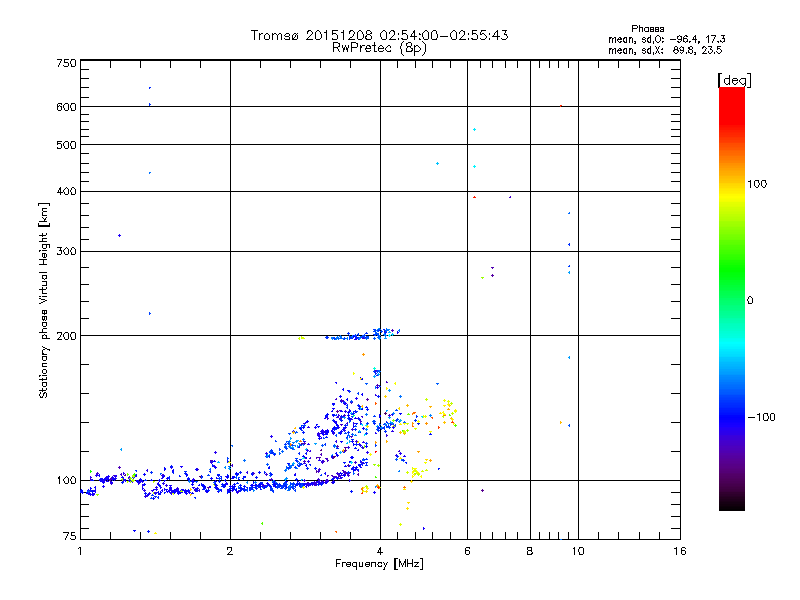800x600 pixels.
Task: Click the 'RwPretec (8p)' subtitle
Action: [x=379, y=48]
